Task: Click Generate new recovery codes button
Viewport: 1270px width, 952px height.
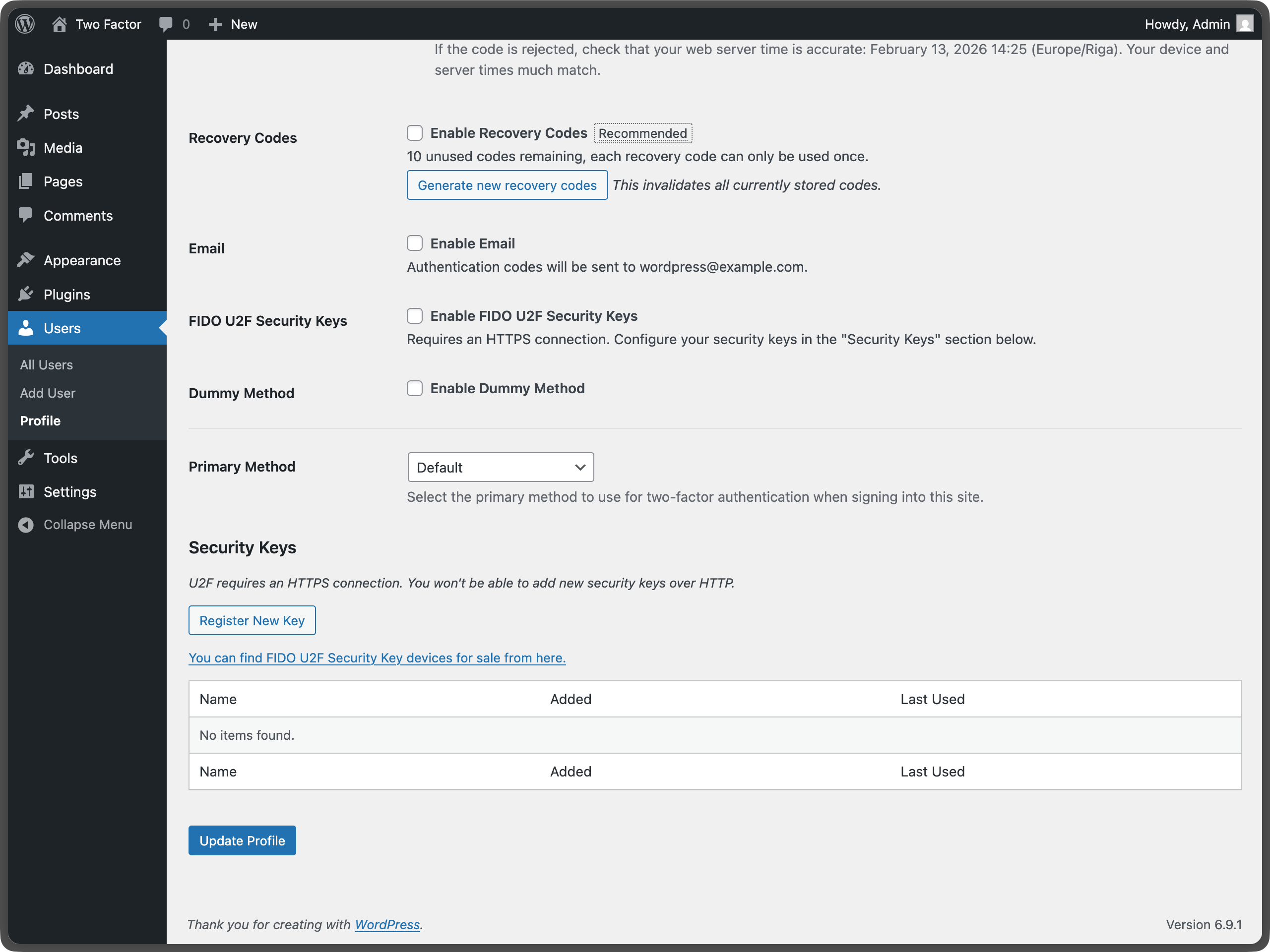Action: (507, 185)
